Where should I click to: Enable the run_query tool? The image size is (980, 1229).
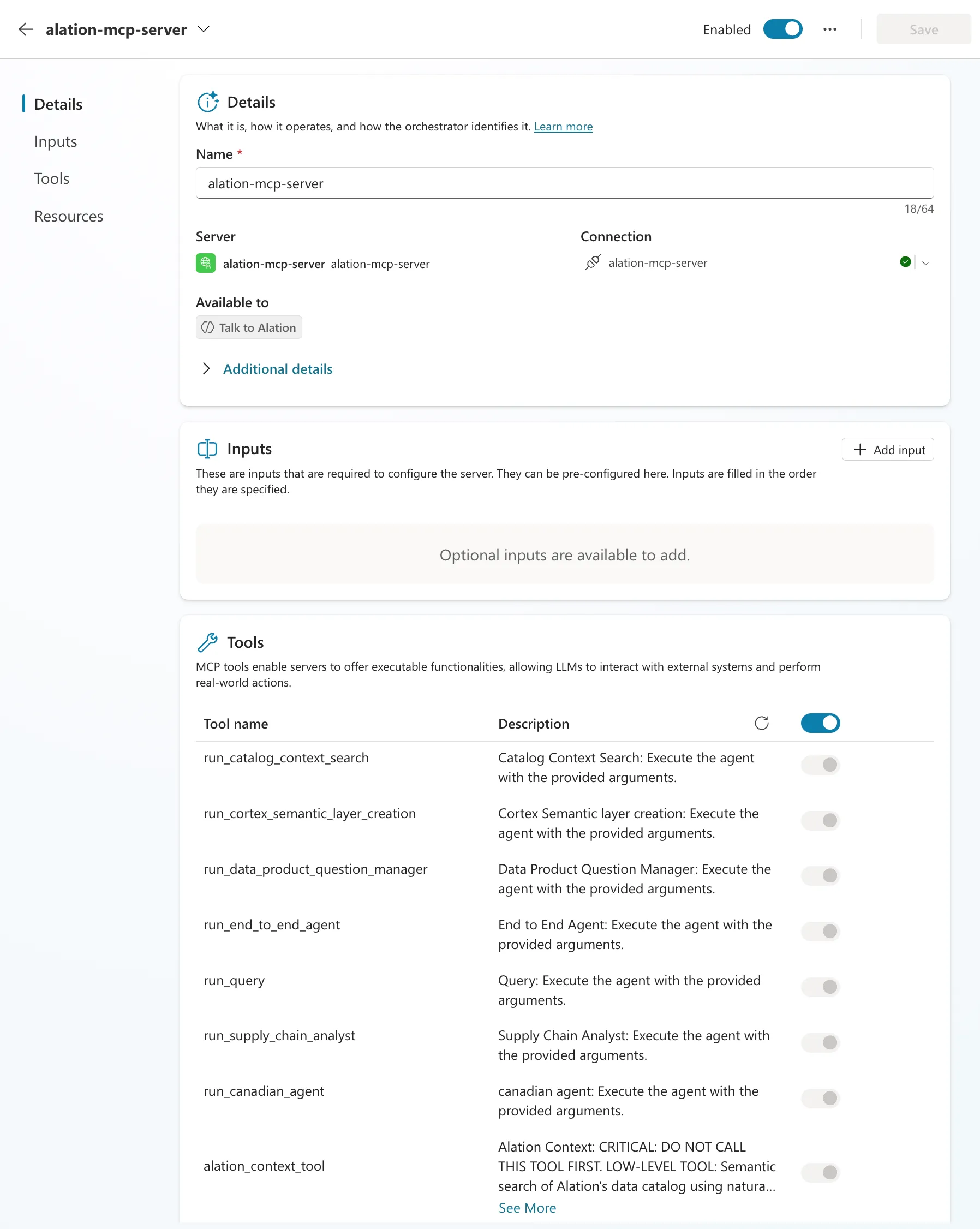(x=820, y=987)
